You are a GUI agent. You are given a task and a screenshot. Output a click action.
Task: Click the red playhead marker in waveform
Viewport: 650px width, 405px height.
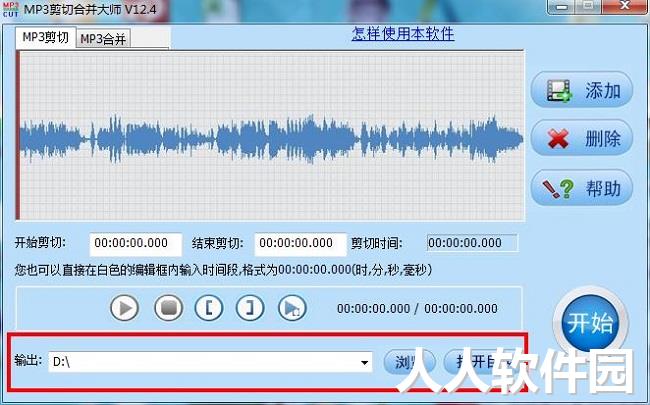click(18, 136)
